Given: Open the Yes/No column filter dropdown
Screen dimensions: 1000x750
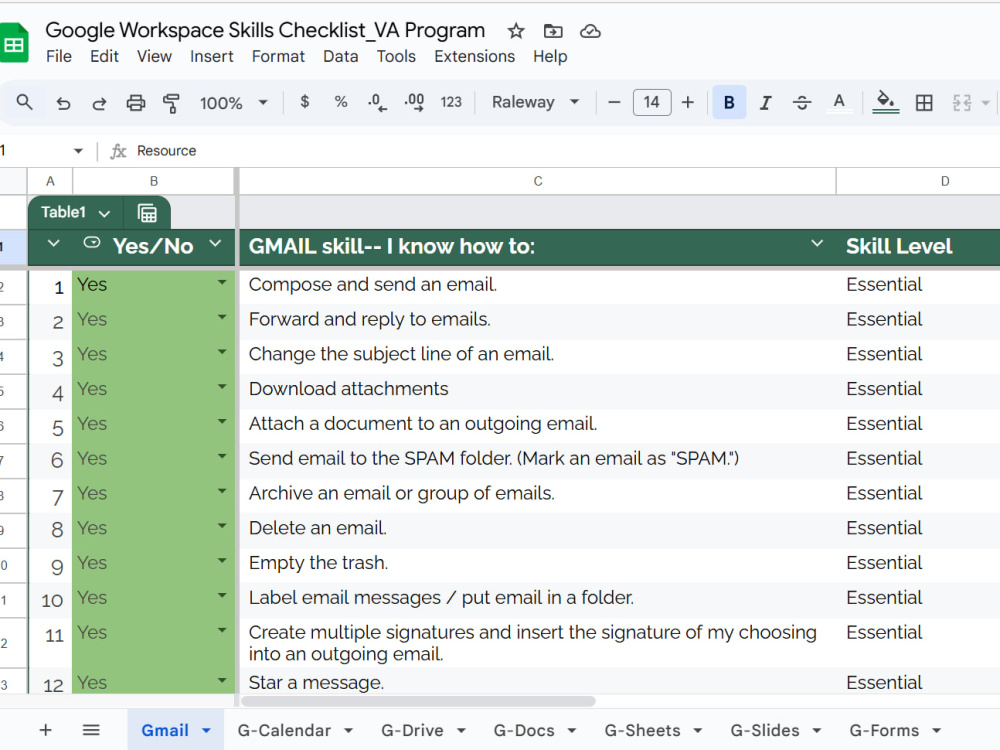Looking at the screenshot, I should (x=216, y=243).
